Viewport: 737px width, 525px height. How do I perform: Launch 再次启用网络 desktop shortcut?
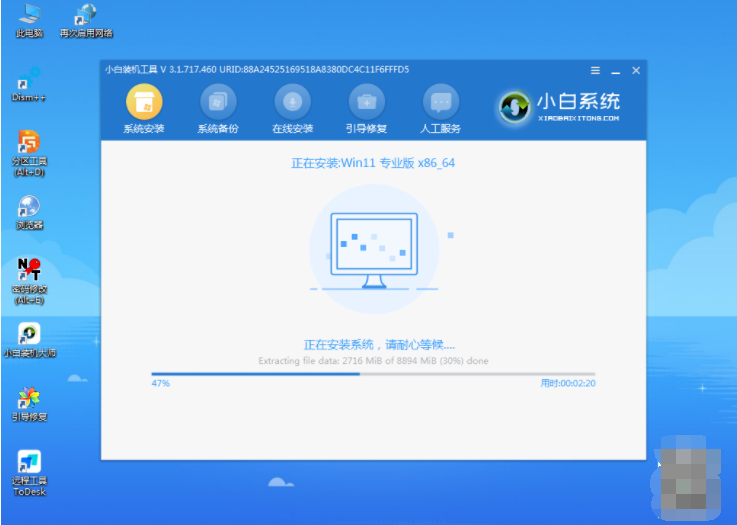pyautogui.click(x=86, y=21)
